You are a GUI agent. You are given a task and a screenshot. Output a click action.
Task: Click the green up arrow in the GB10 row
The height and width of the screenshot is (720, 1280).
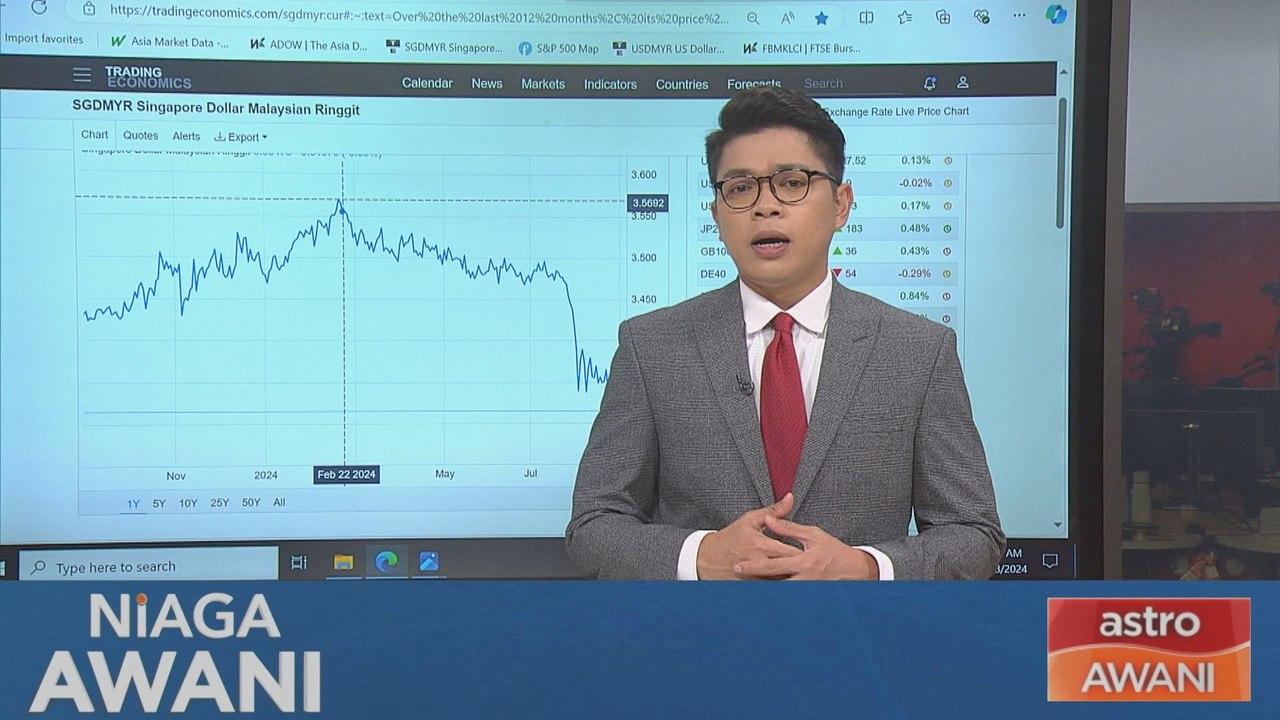[837, 251]
